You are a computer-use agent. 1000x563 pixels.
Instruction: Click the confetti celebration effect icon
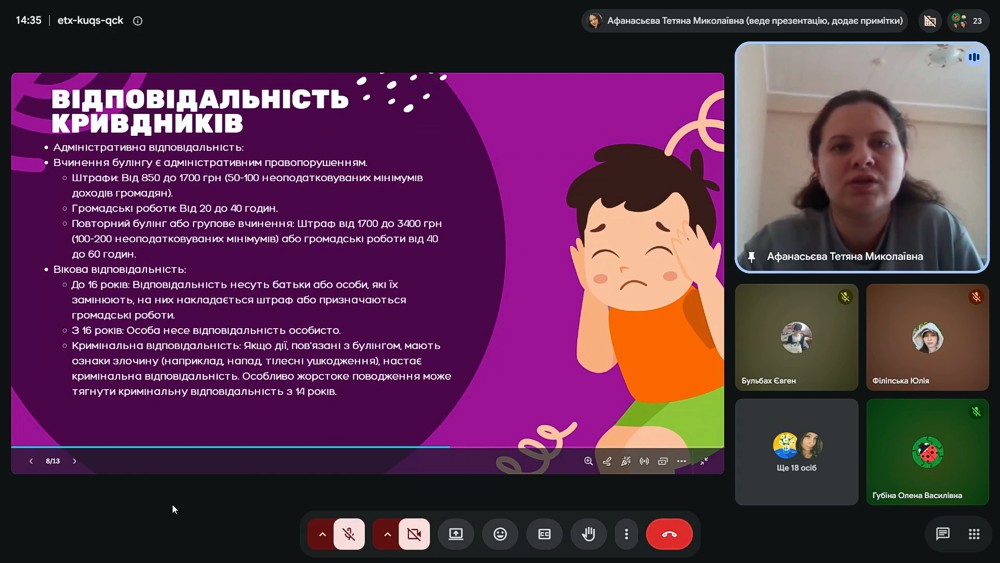pos(626,461)
